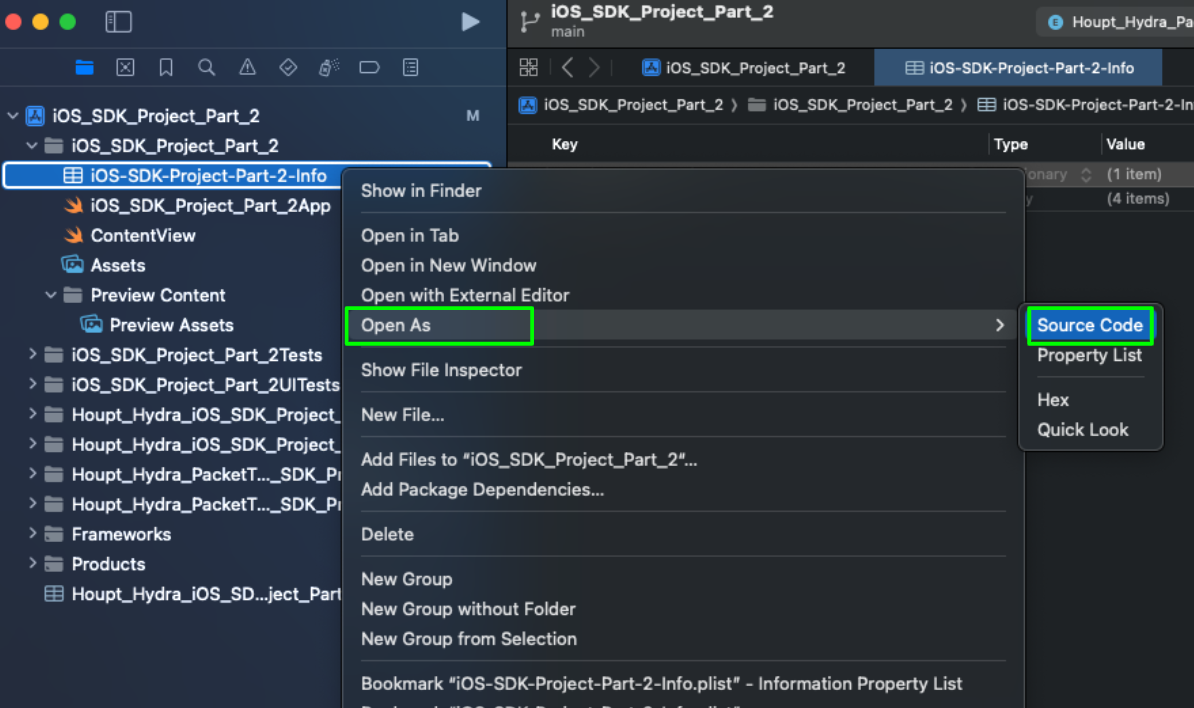Image resolution: width=1194 pixels, height=708 pixels.
Task: Click the Type stepper arrows in first row
Action: coord(1086,174)
